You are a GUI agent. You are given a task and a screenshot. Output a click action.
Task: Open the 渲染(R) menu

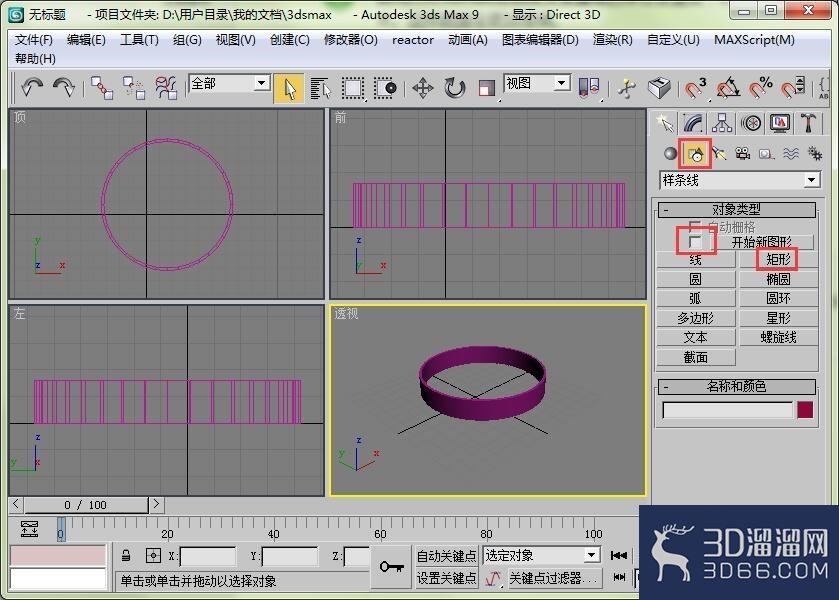click(x=613, y=40)
